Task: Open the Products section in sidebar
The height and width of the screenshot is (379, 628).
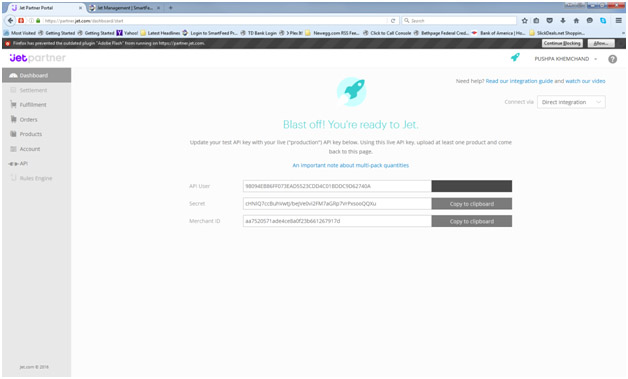Action: 30,134
